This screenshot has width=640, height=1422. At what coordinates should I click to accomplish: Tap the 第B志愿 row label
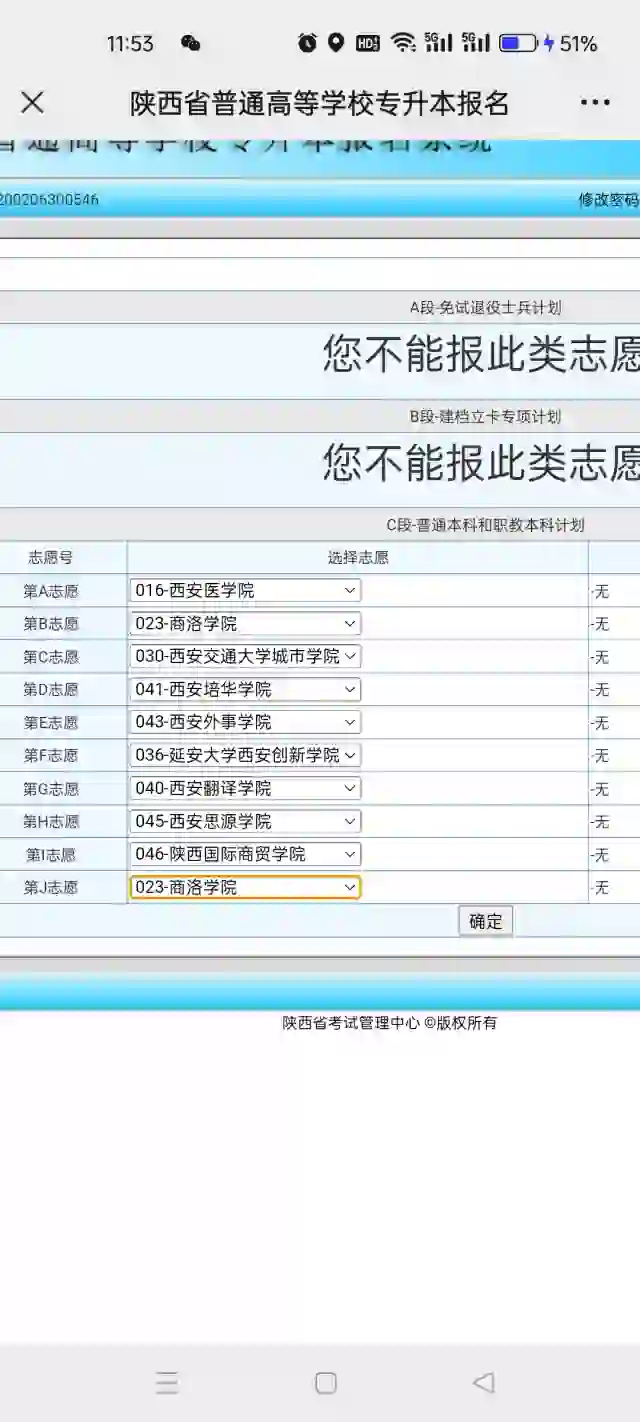pos(51,624)
